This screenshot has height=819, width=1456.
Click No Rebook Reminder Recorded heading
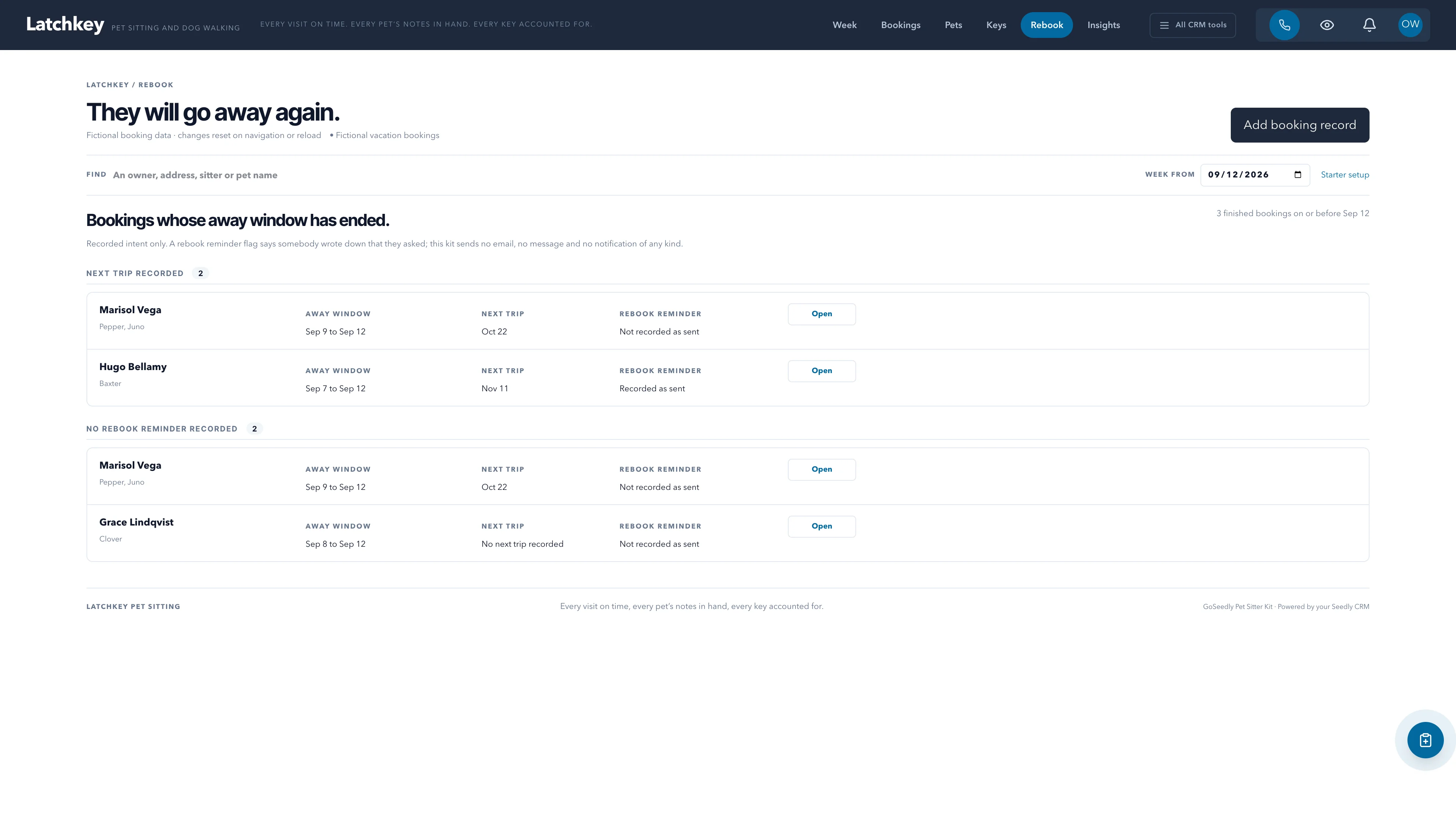(162, 429)
